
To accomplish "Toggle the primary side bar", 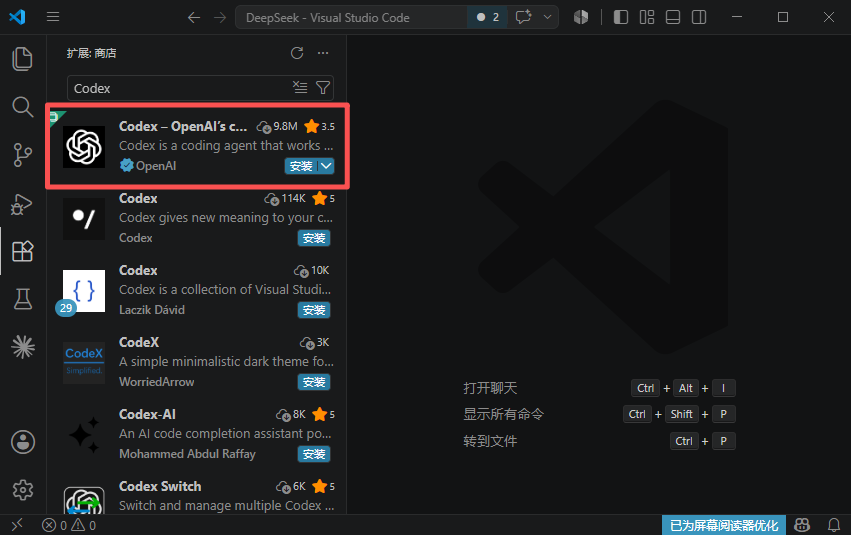I will [620, 17].
